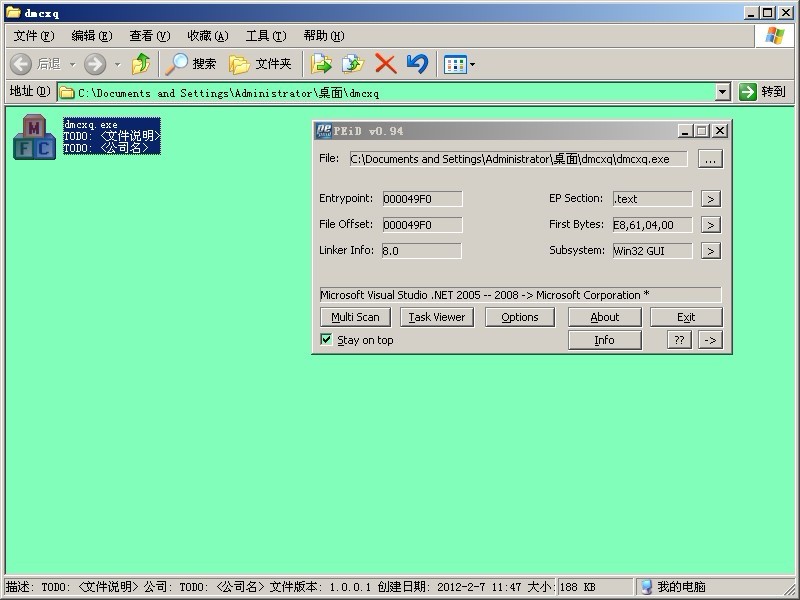The width and height of the screenshot is (800, 600).
Task: Go up one folder level
Action: pyautogui.click(x=141, y=64)
